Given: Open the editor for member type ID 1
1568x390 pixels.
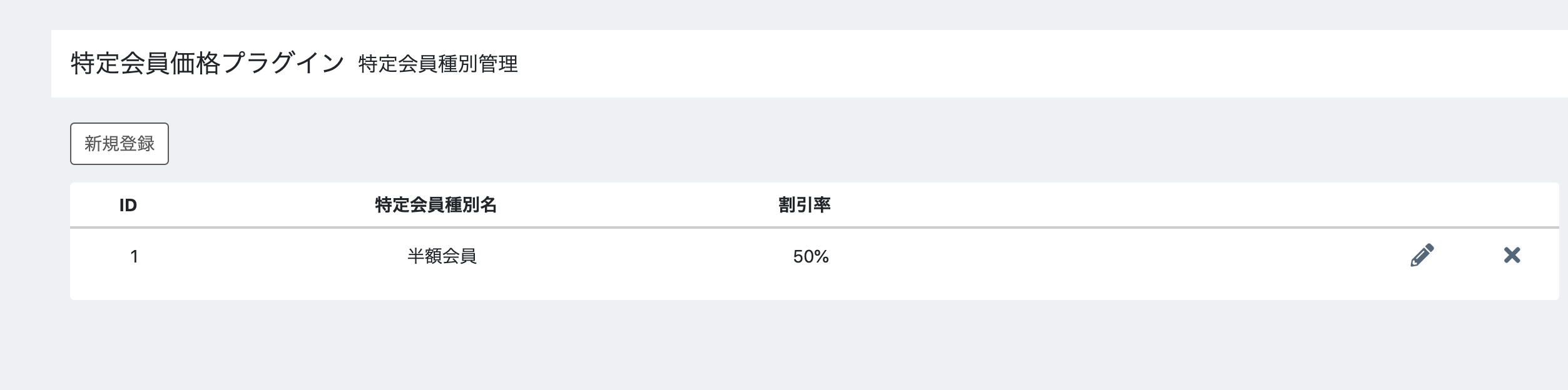Looking at the screenshot, I should [1422, 255].
